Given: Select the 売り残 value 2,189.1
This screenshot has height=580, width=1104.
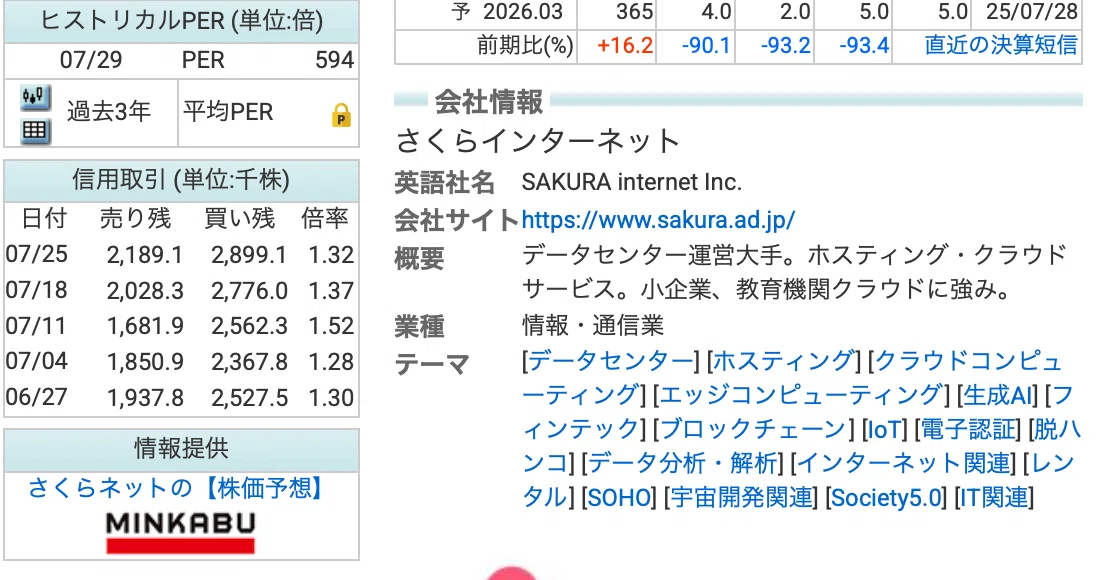Looking at the screenshot, I should point(145,255).
